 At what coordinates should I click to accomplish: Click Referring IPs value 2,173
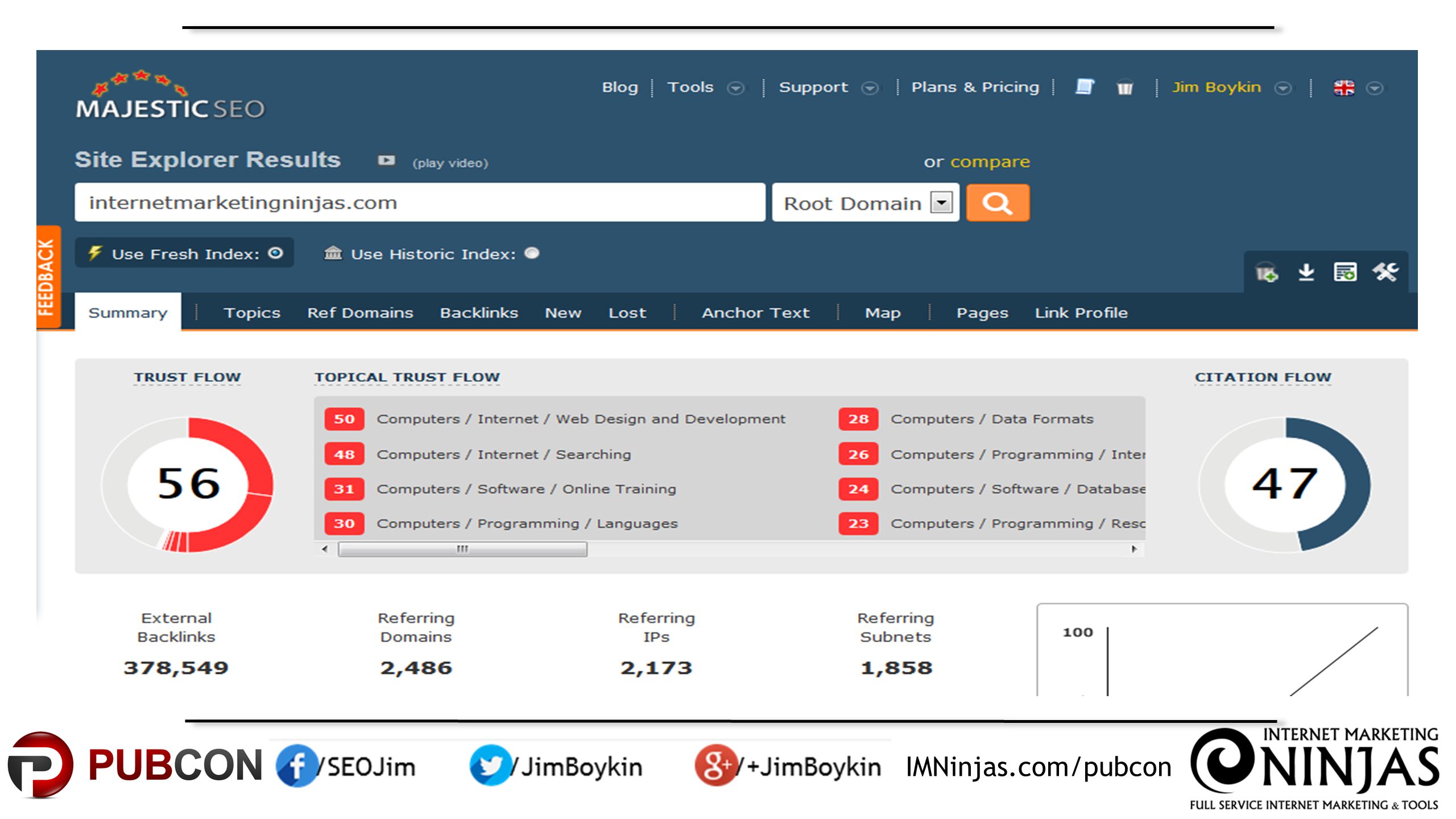point(656,668)
